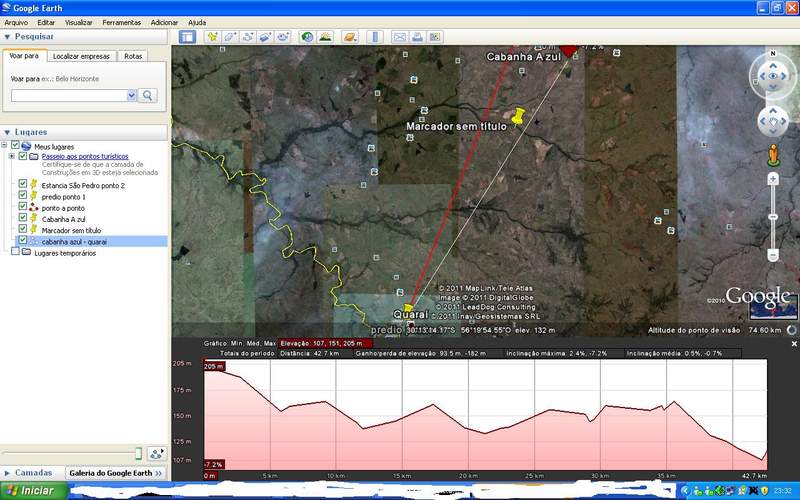The width and height of the screenshot is (800, 500).
Task: Click the map zoom slider
Action: (772, 218)
